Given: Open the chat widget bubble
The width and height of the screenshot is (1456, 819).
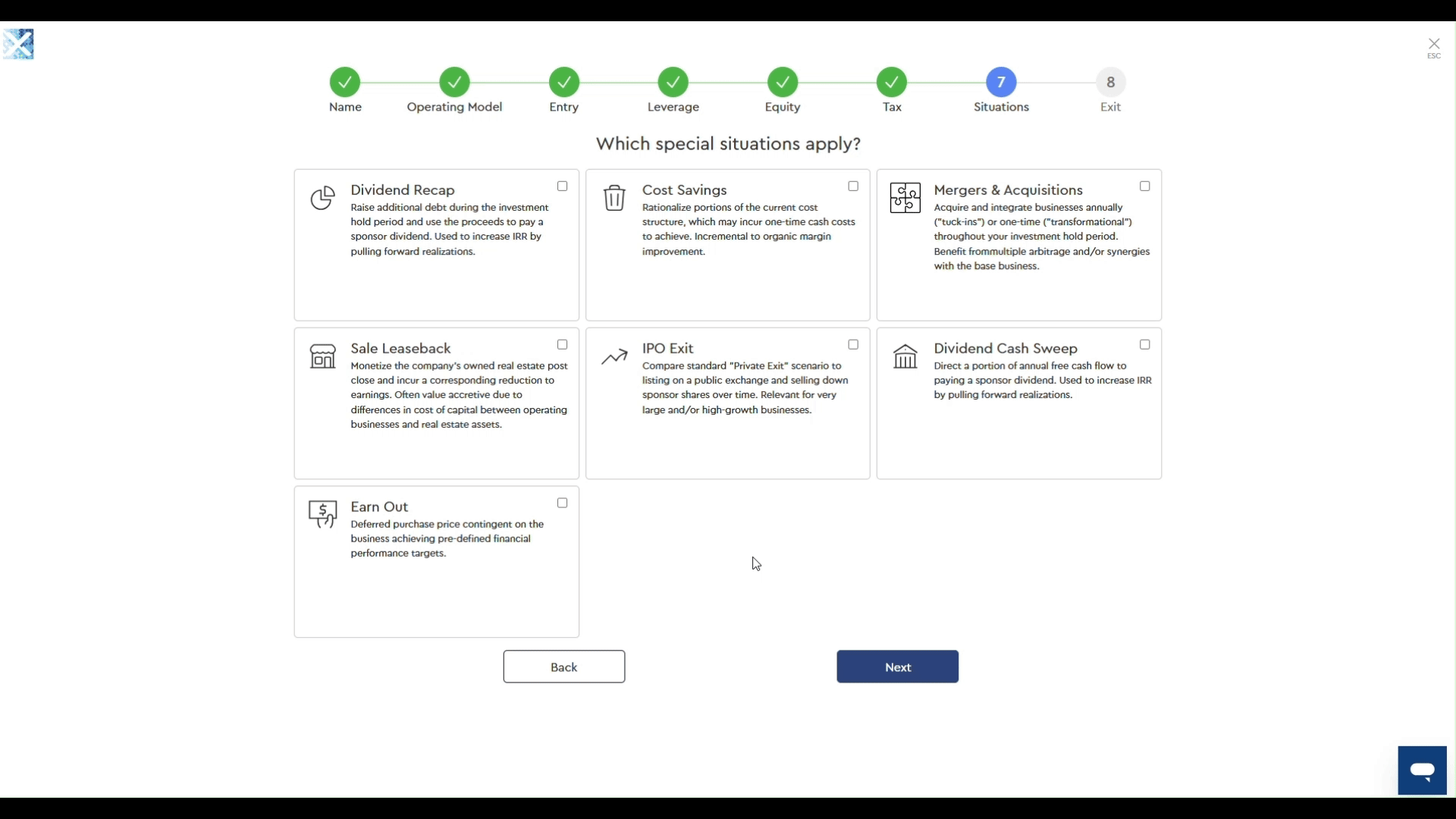Looking at the screenshot, I should (x=1423, y=770).
